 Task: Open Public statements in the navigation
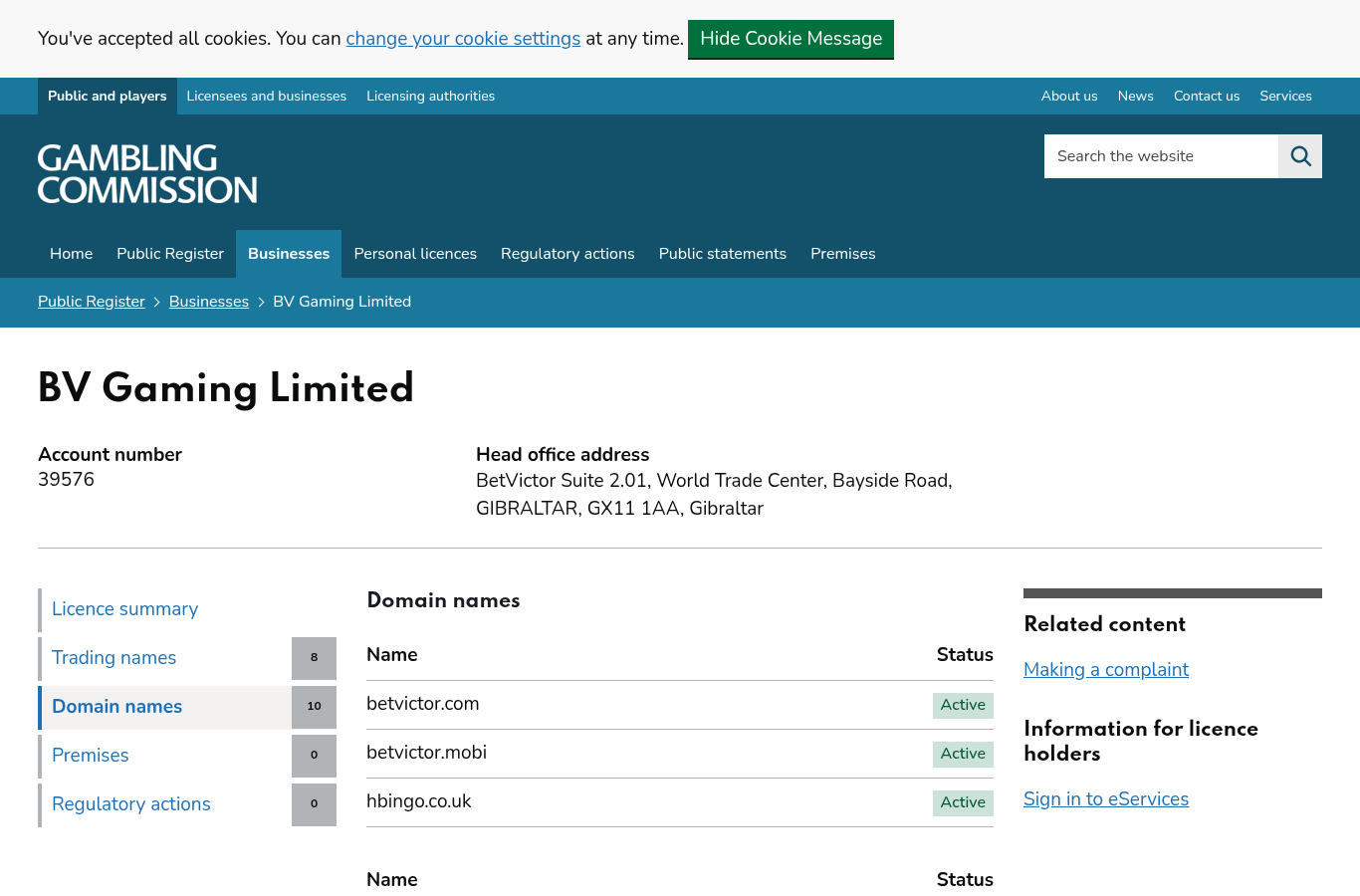pyautogui.click(x=723, y=254)
